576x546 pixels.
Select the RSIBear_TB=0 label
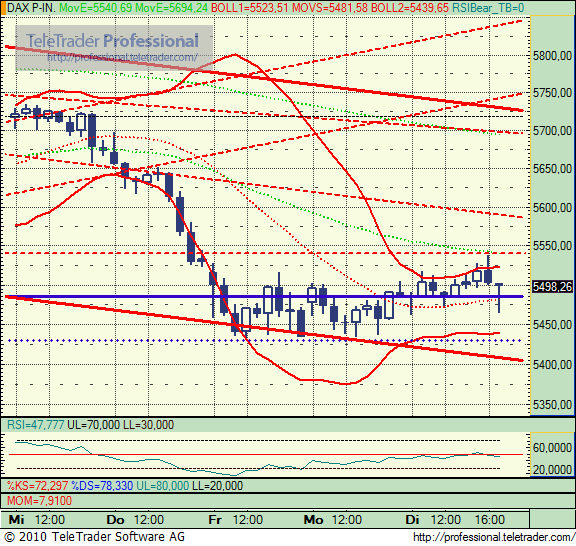(x=488, y=7)
